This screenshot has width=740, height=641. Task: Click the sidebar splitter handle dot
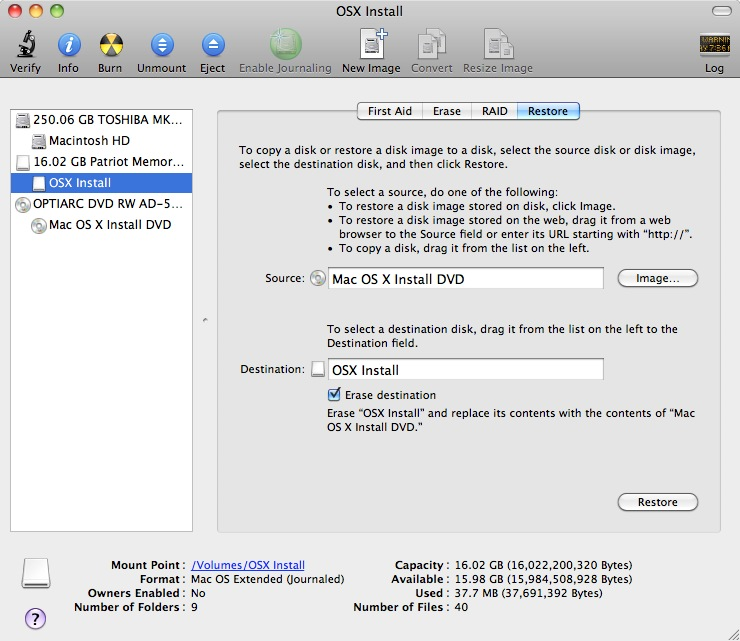pyautogui.click(x=205, y=320)
